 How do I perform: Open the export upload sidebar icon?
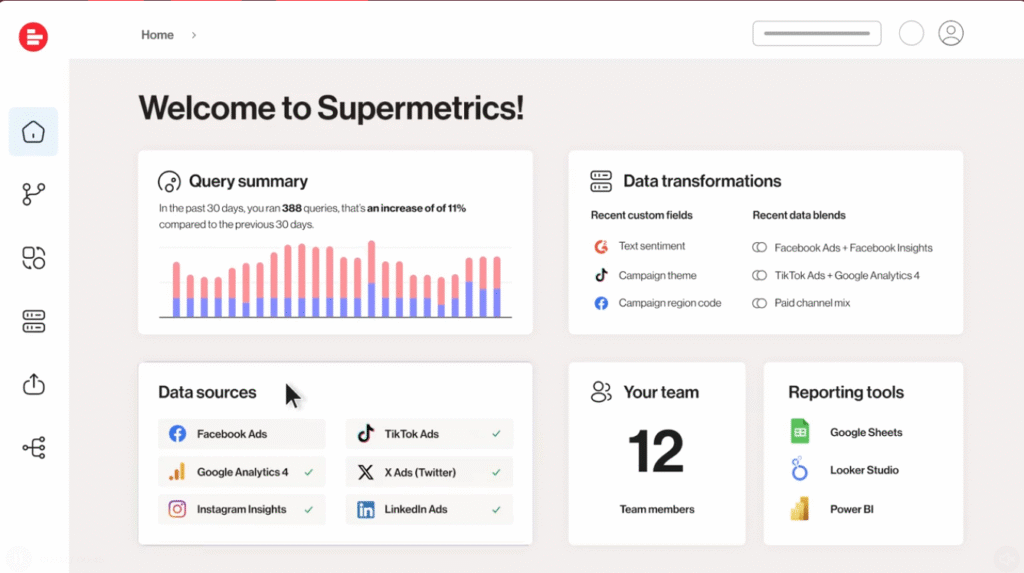pyautogui.click(x=33, y=384)
